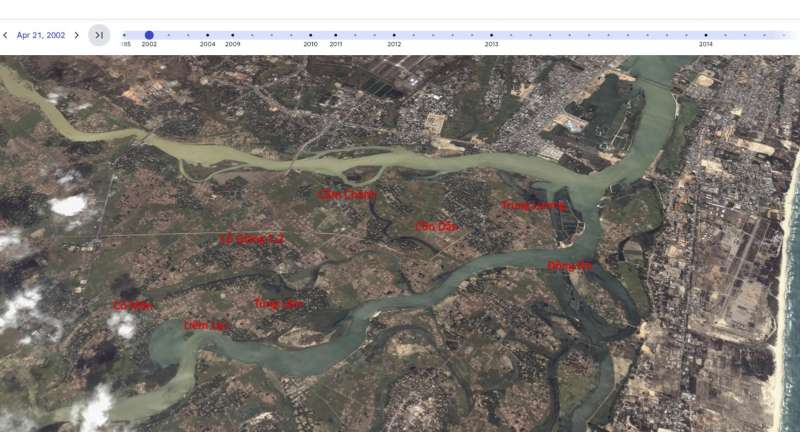Jump to latest imagery skip button

99,35
